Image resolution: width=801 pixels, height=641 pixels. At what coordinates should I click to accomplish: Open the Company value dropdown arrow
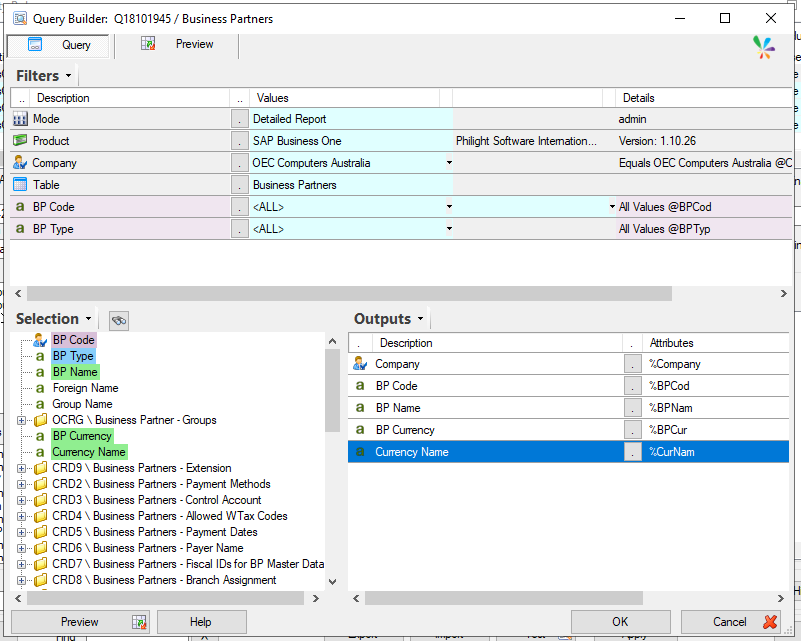tap(449, 163)
